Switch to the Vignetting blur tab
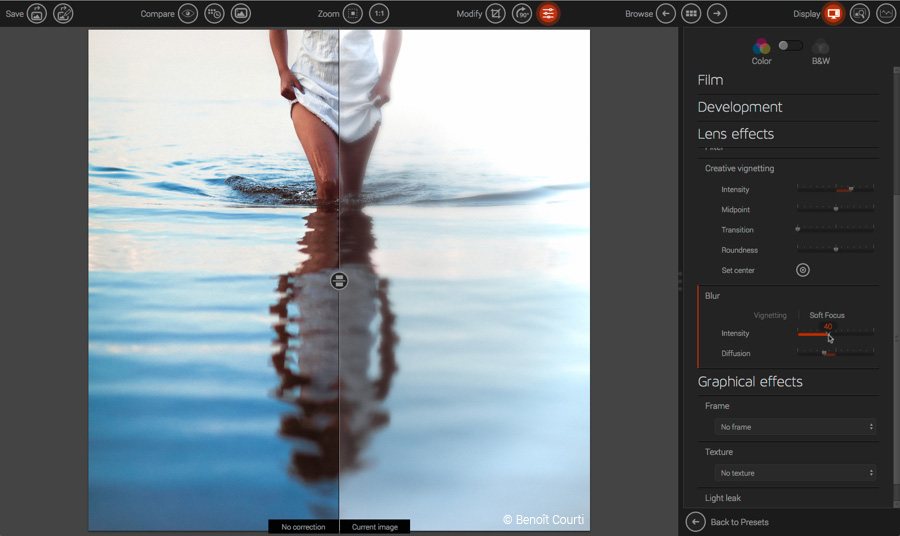The width and height of the screenshot is (900, 536). click(770, 315)
